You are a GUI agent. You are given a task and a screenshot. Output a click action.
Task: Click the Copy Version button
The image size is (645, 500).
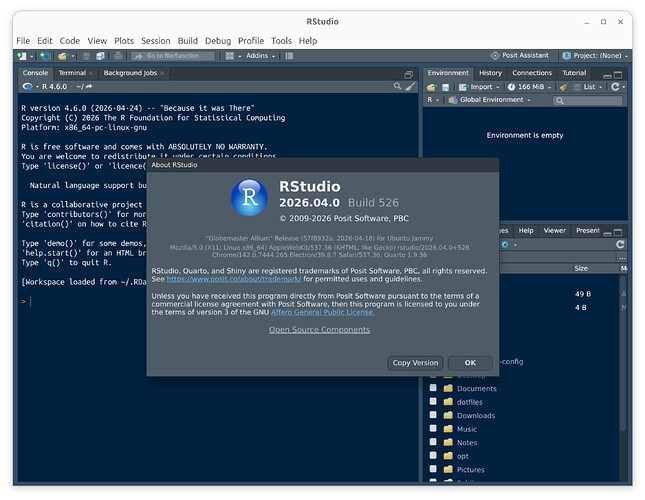[x=415, y=363]
